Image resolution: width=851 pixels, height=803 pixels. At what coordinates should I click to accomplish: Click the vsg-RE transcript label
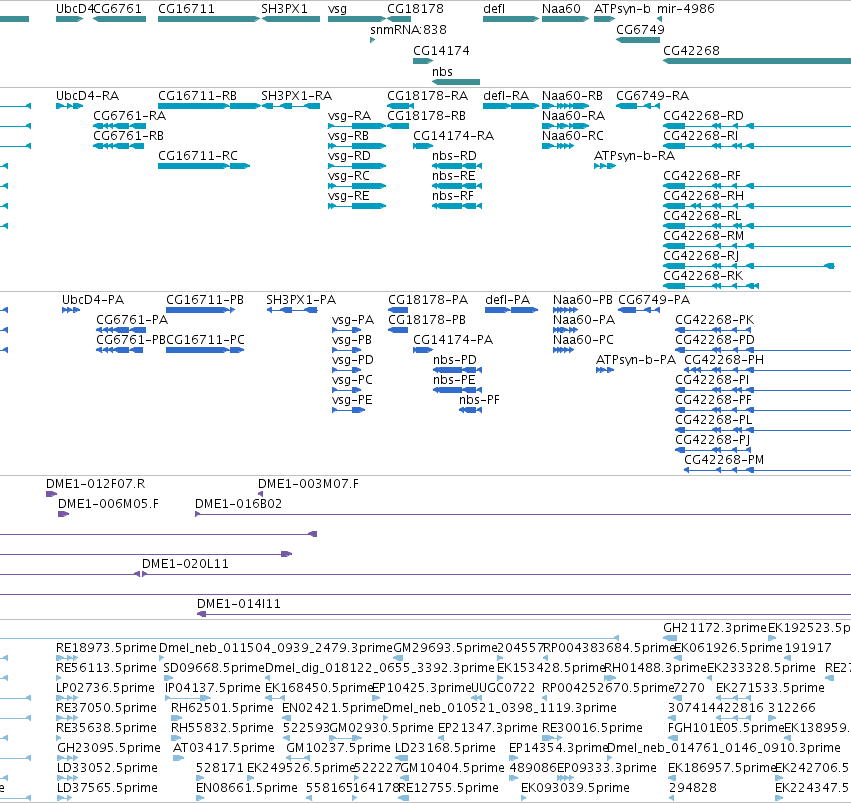tap(348, 196)
